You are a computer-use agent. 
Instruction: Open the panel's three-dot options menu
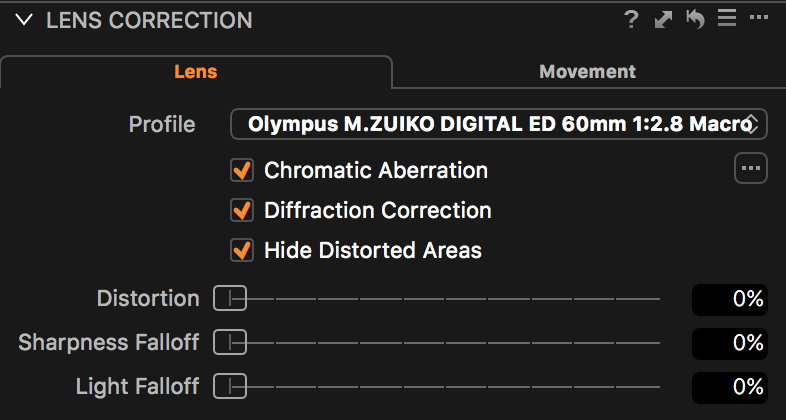tap(759, 20)
